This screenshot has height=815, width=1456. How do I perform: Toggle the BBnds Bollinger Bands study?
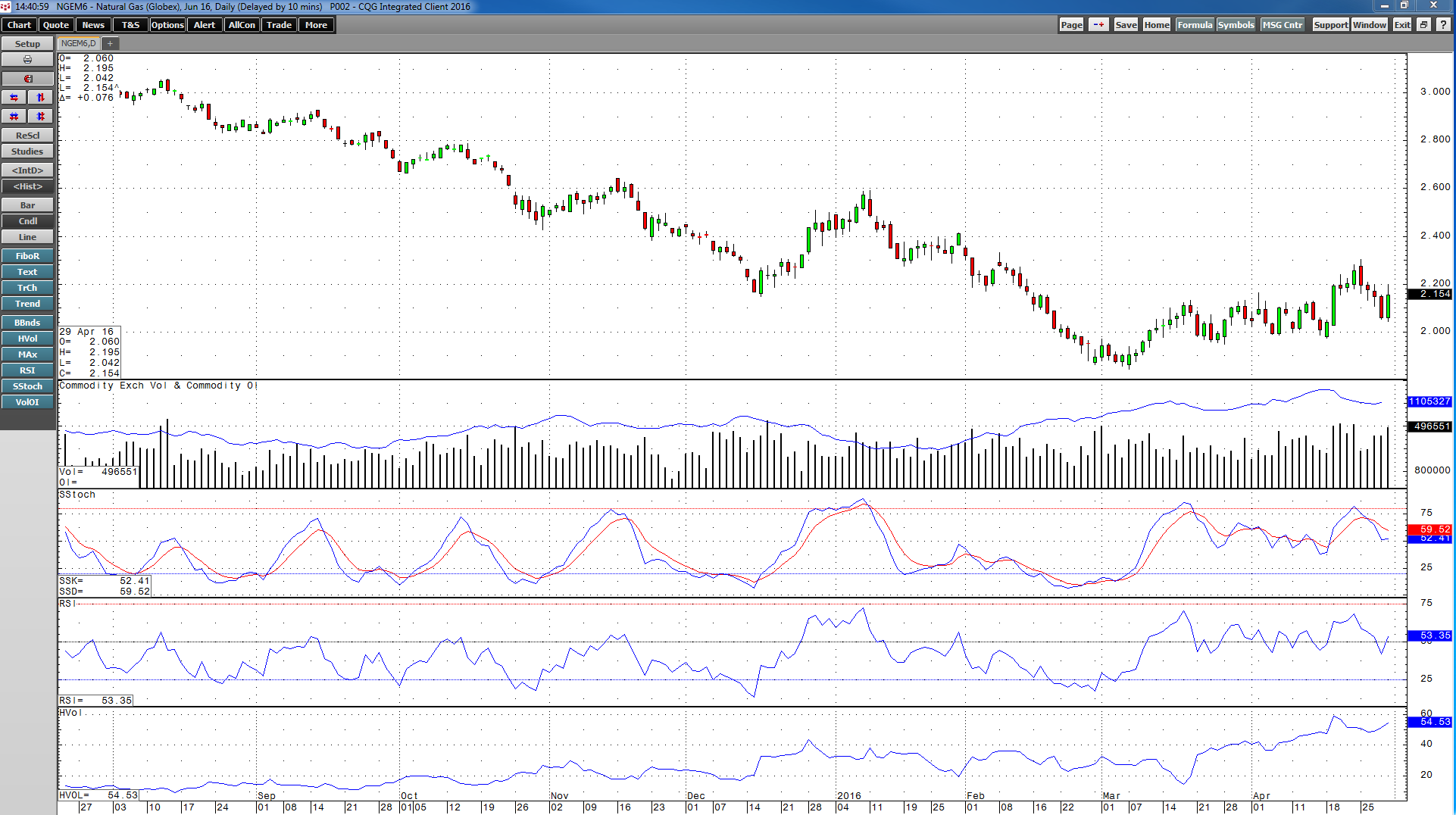tap(27, 322)
